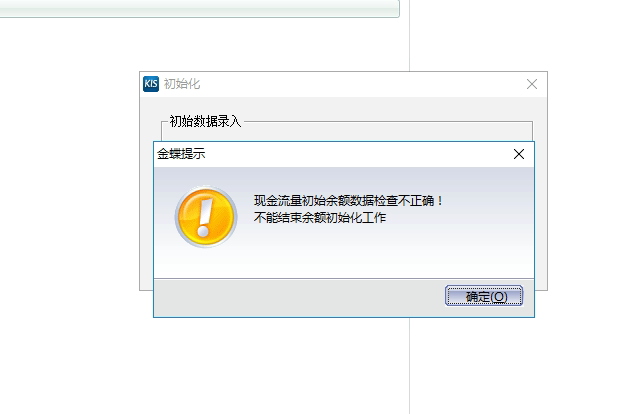The width and height of the screenshot is (633, 414).
Task: Confirm the warning with 确定(O) button
Action: click(484, 296)
